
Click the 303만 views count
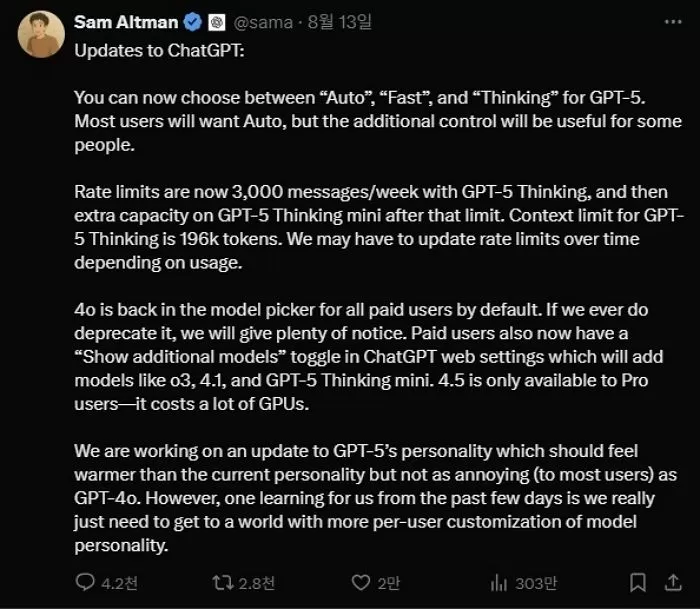(536, 583)
